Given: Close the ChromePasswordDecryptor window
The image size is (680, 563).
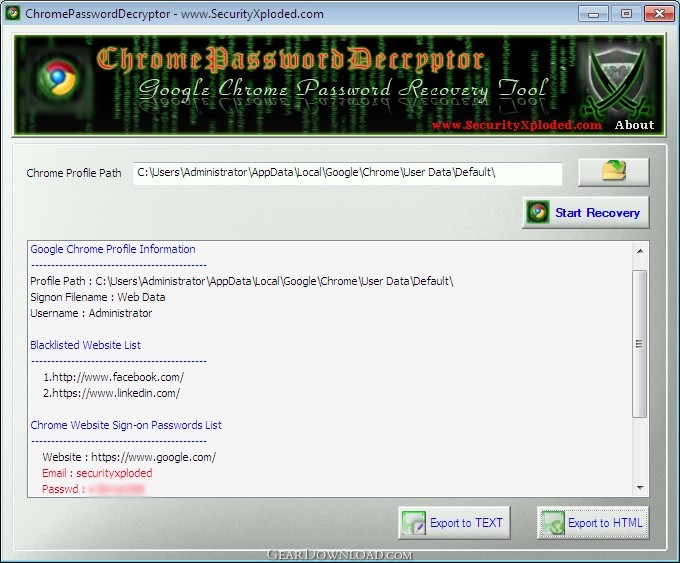Looking at the screenshot, I should coord(658,13).
